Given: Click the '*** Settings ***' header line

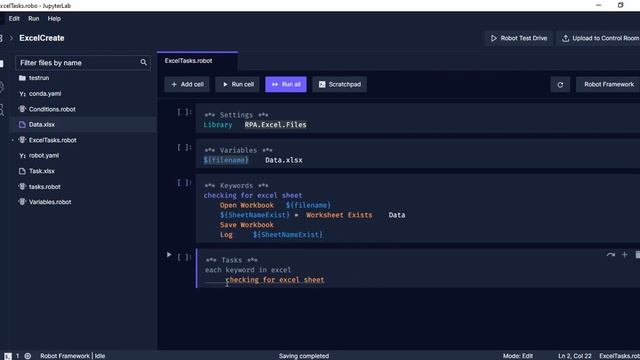Looking at the screenshot, I should click(236, 115).
